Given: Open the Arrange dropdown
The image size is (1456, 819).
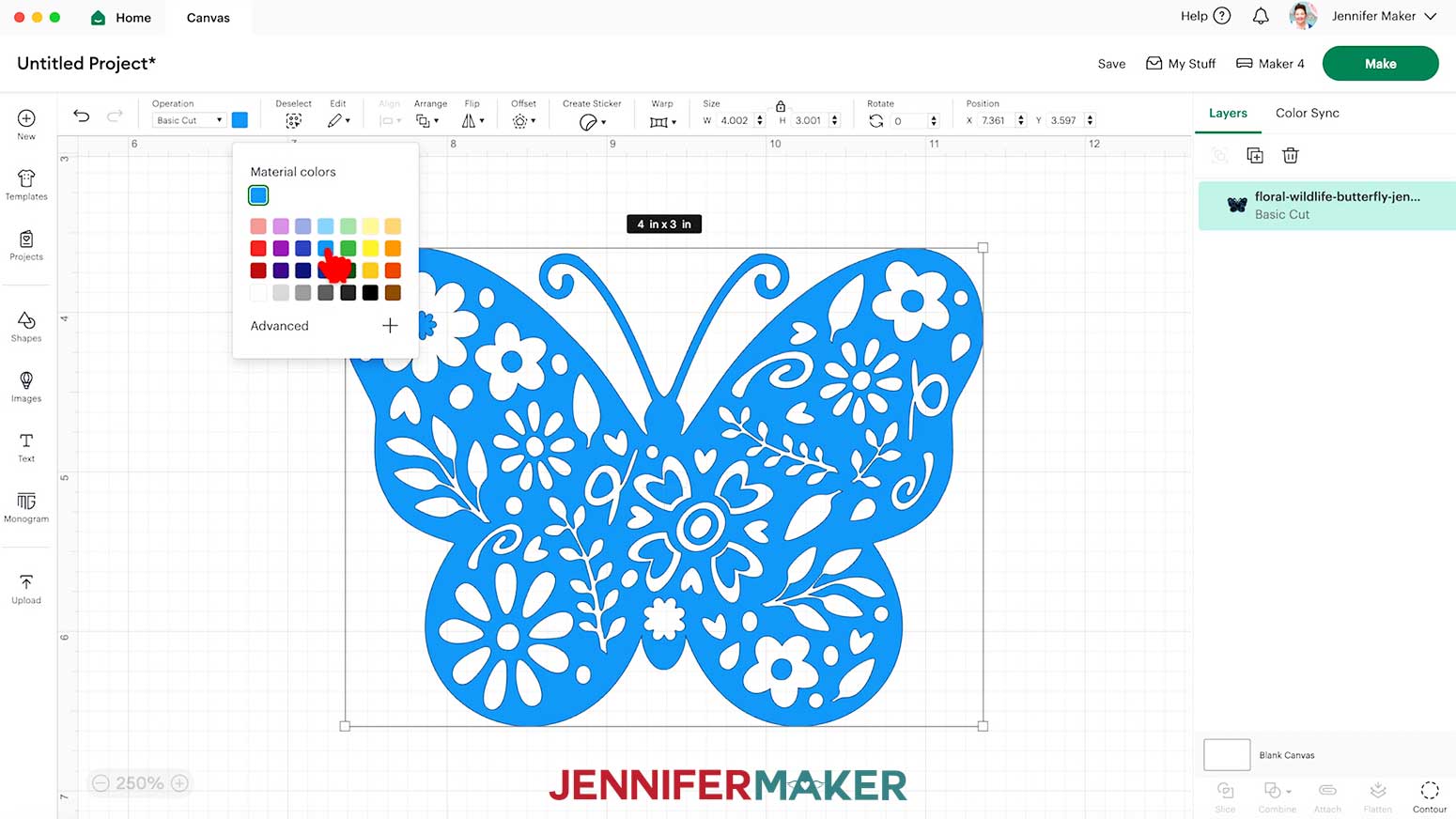Looking at the screenshot, I should point(427,121).
